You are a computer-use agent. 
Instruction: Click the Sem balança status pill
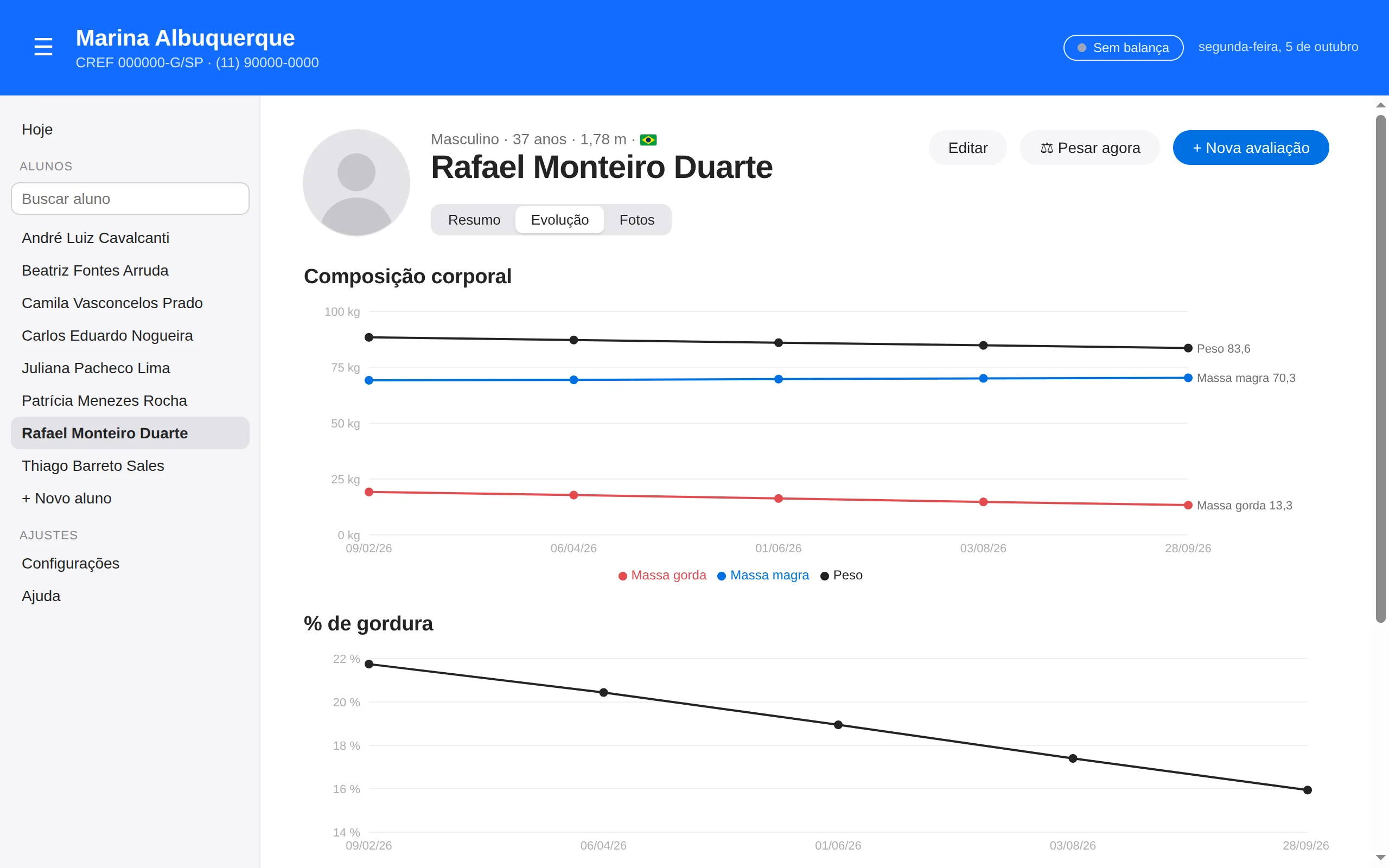pos(1123,48)
